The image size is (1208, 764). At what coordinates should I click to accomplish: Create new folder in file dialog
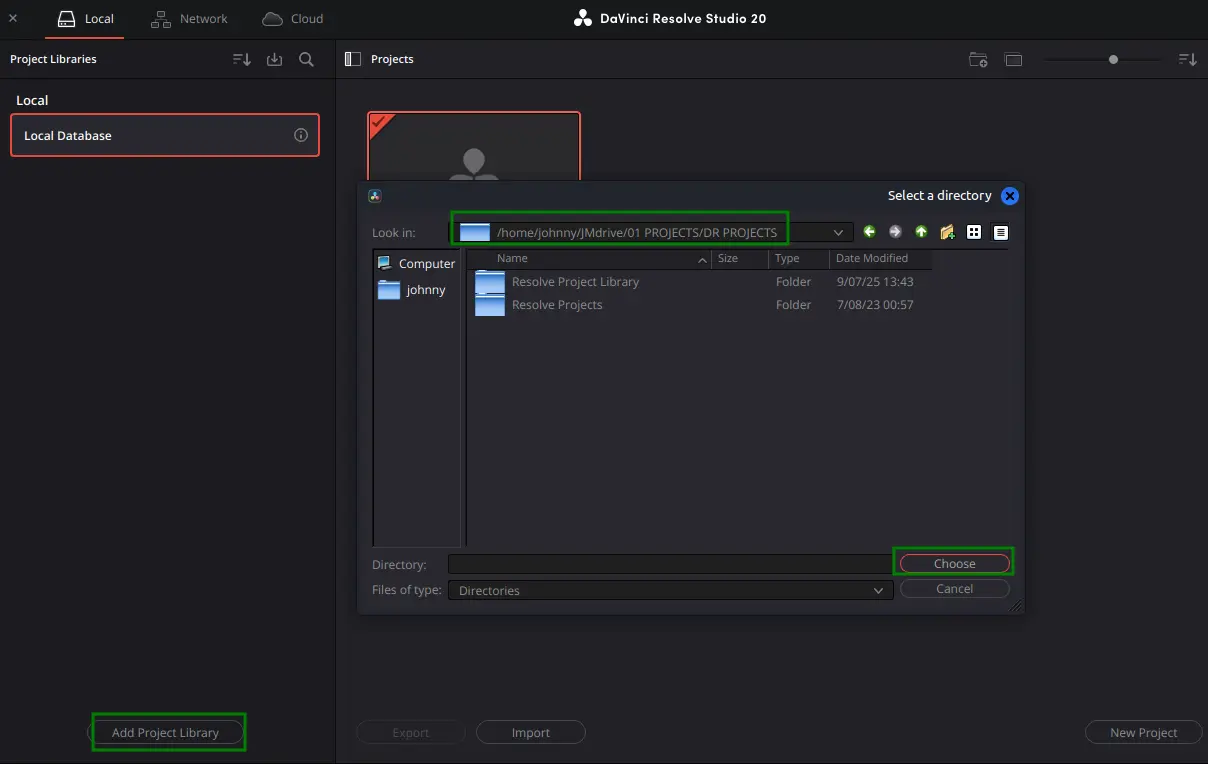coord(947,232)
